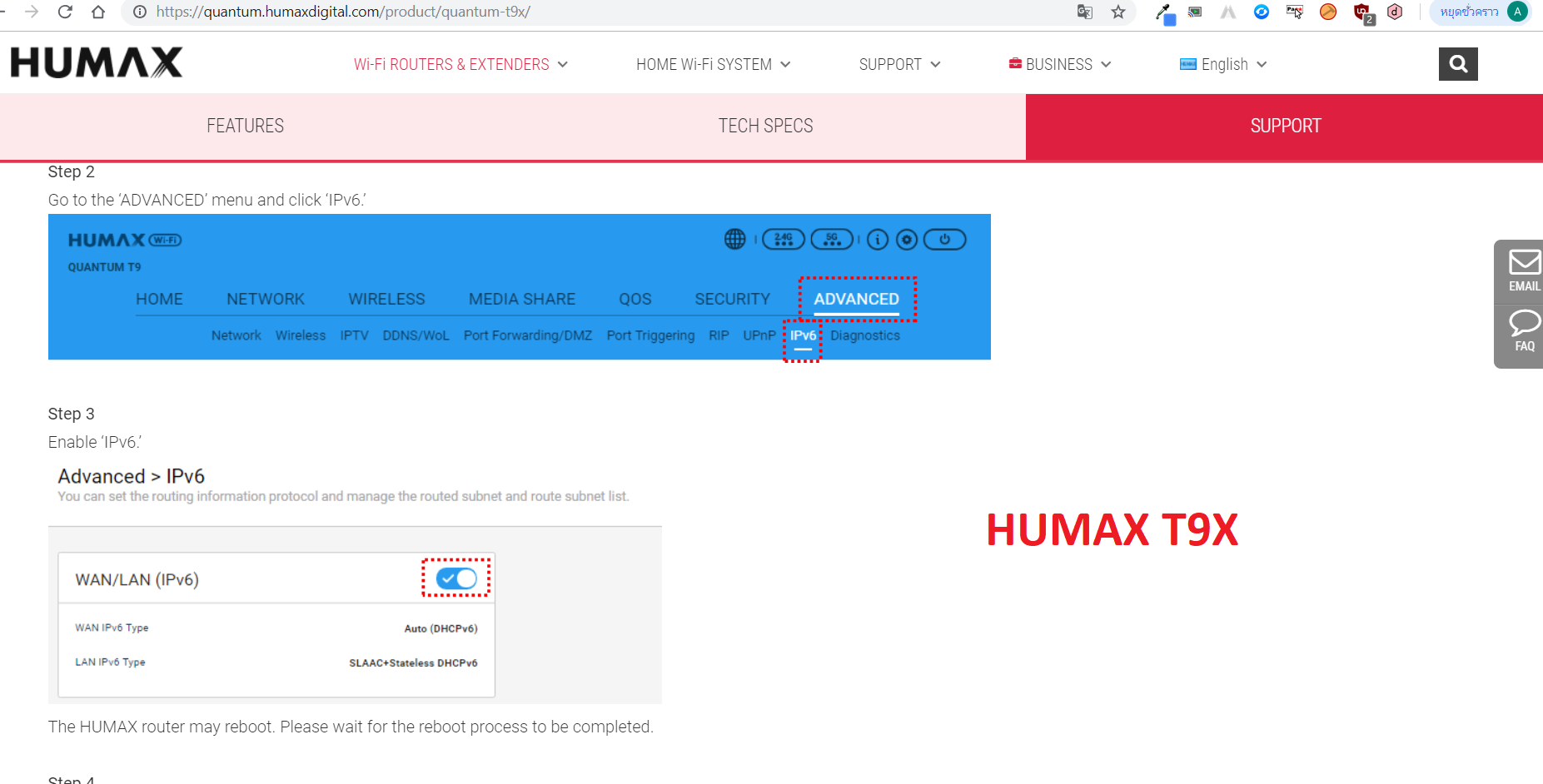Open the cast screen extension

[x=1195, y=12]
